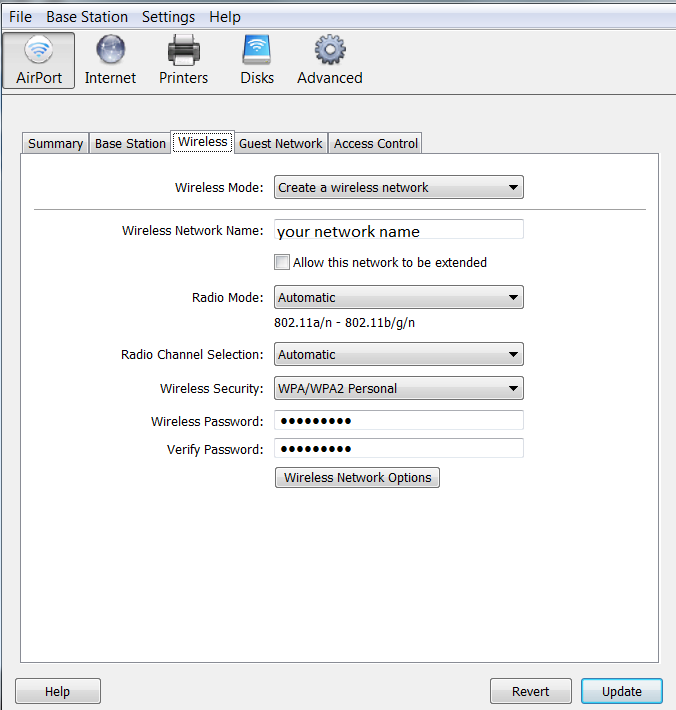Open the Printers toolbar icon

click(x=183, y=60)
